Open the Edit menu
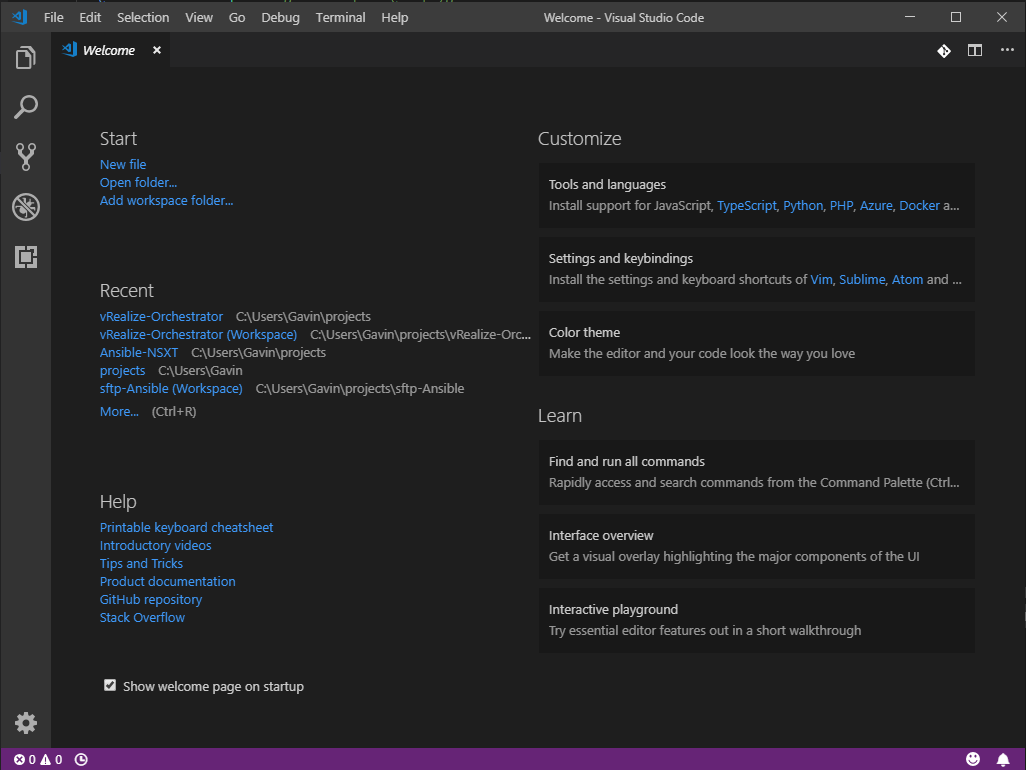Image resolution: width=1026 pixels, height=770 pixels. click(90, 18)
